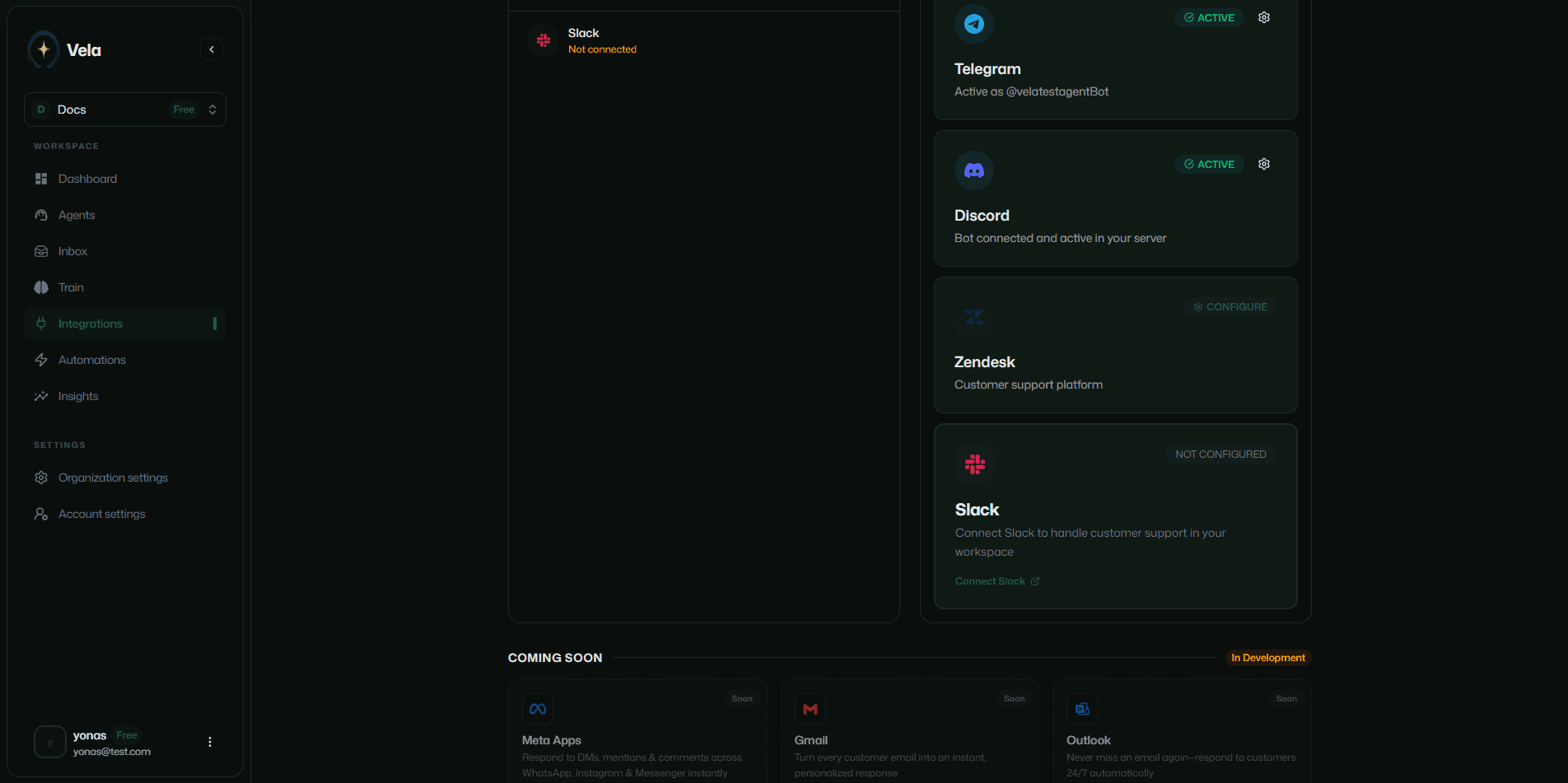1568x783 pixels.
Task: Click the Free plan badge beside Docs
Action: click(184, 110)
